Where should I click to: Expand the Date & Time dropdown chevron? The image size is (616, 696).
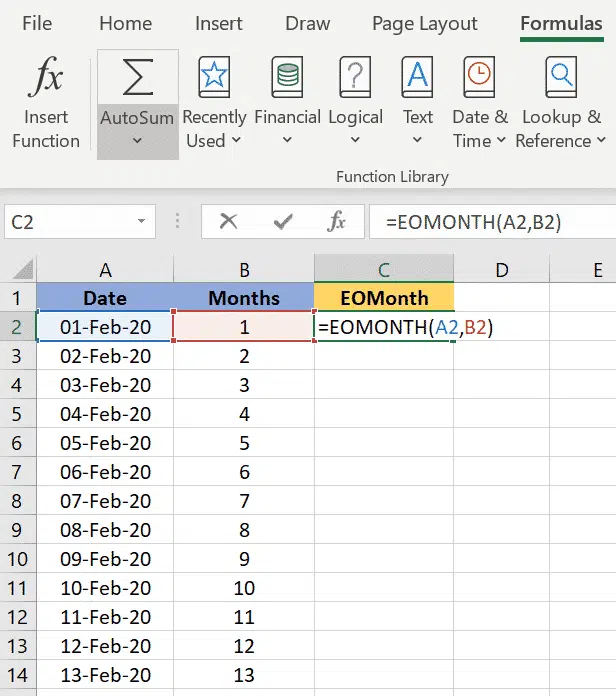coord(501,140)
